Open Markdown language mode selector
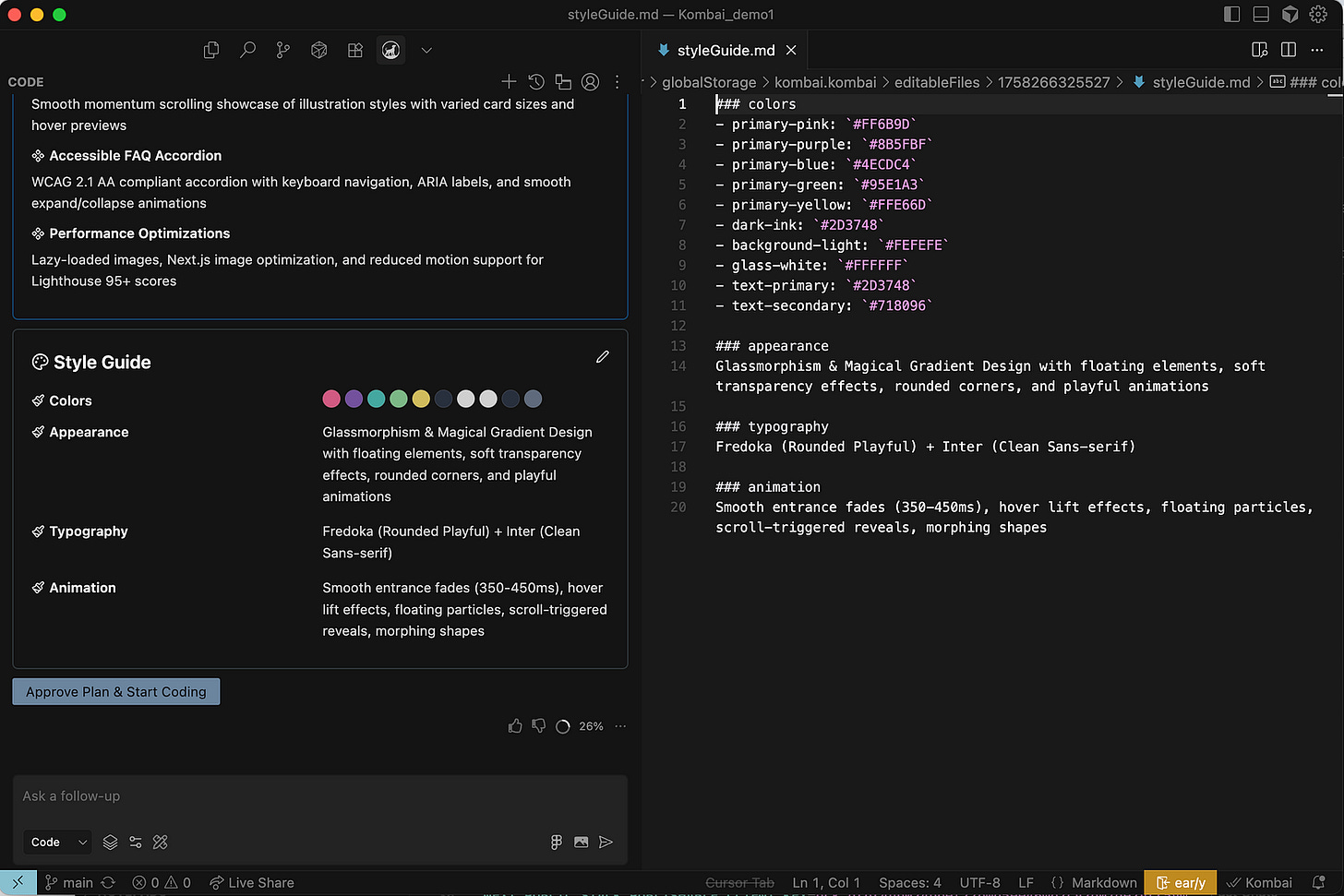The image size is (1344, 896). point(1103,882)
